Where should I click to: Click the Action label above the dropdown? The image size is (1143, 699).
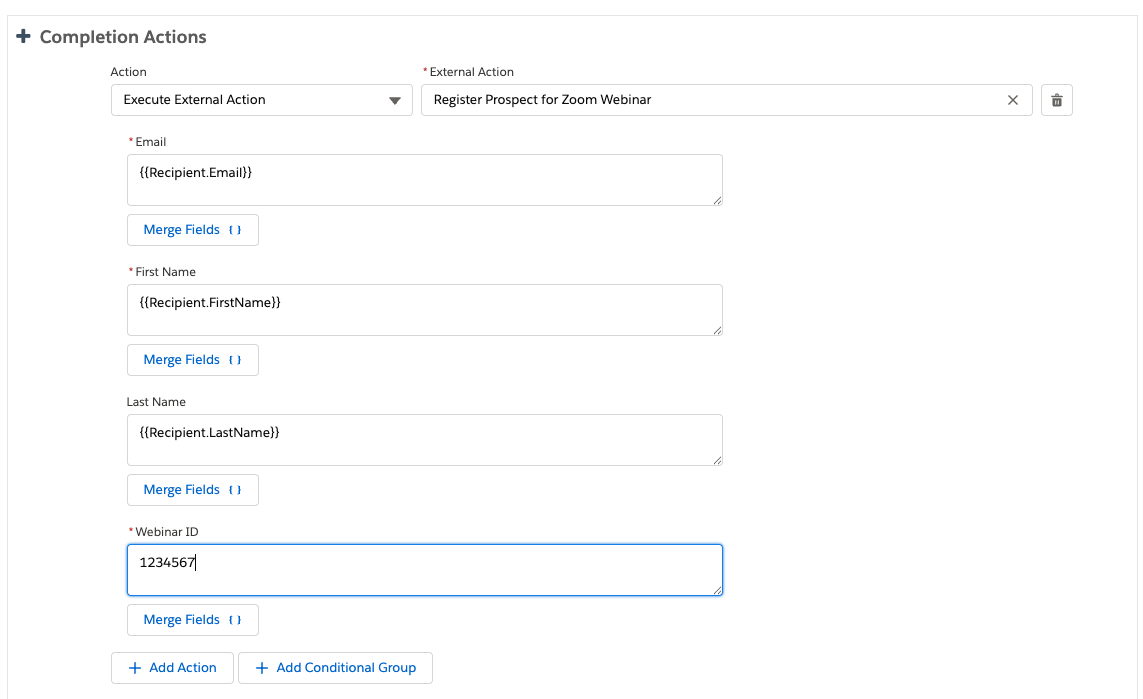click(x=128, y=72)
